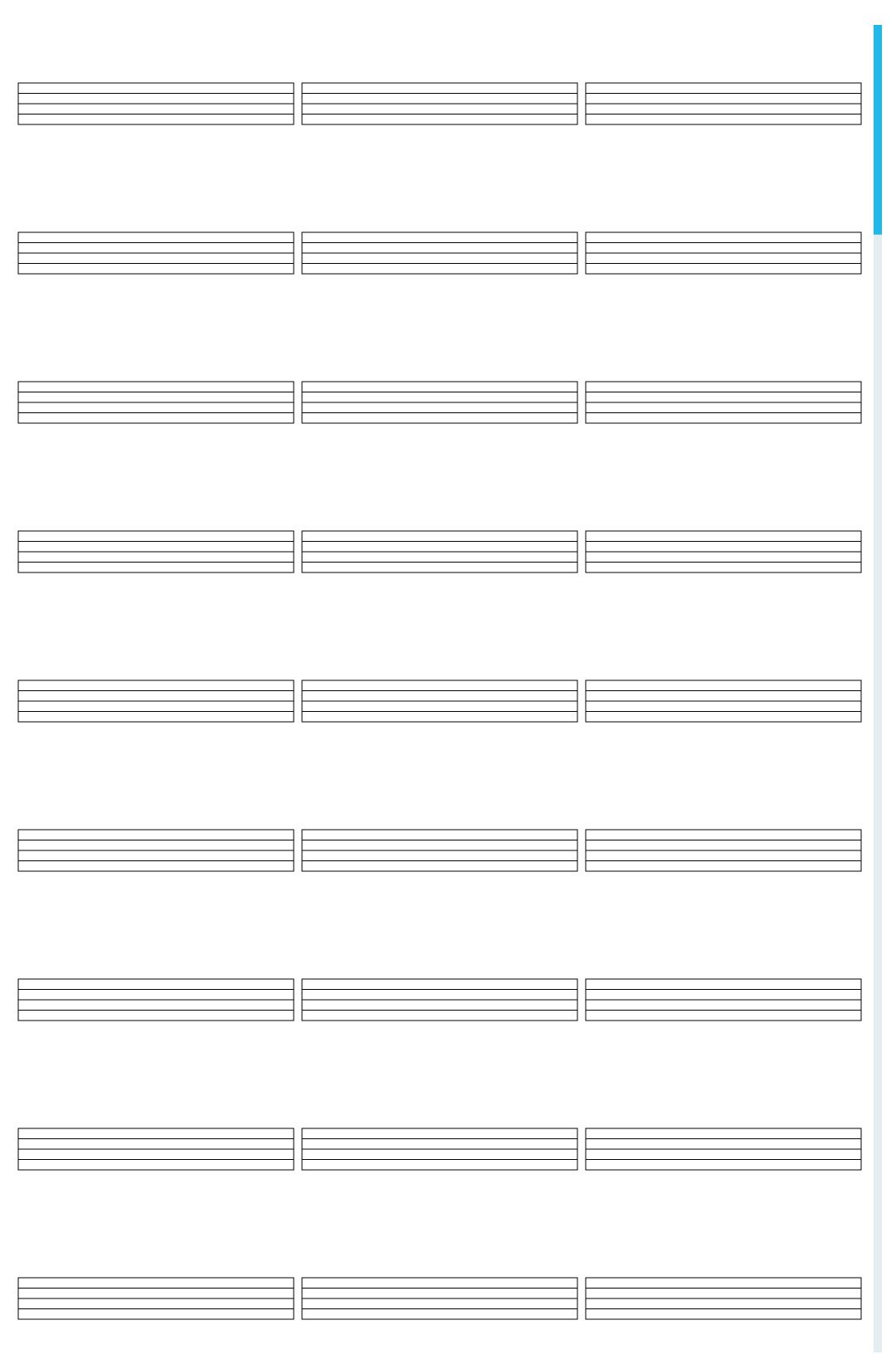Click the bottom-left table in the last row

coord(156,1298)
